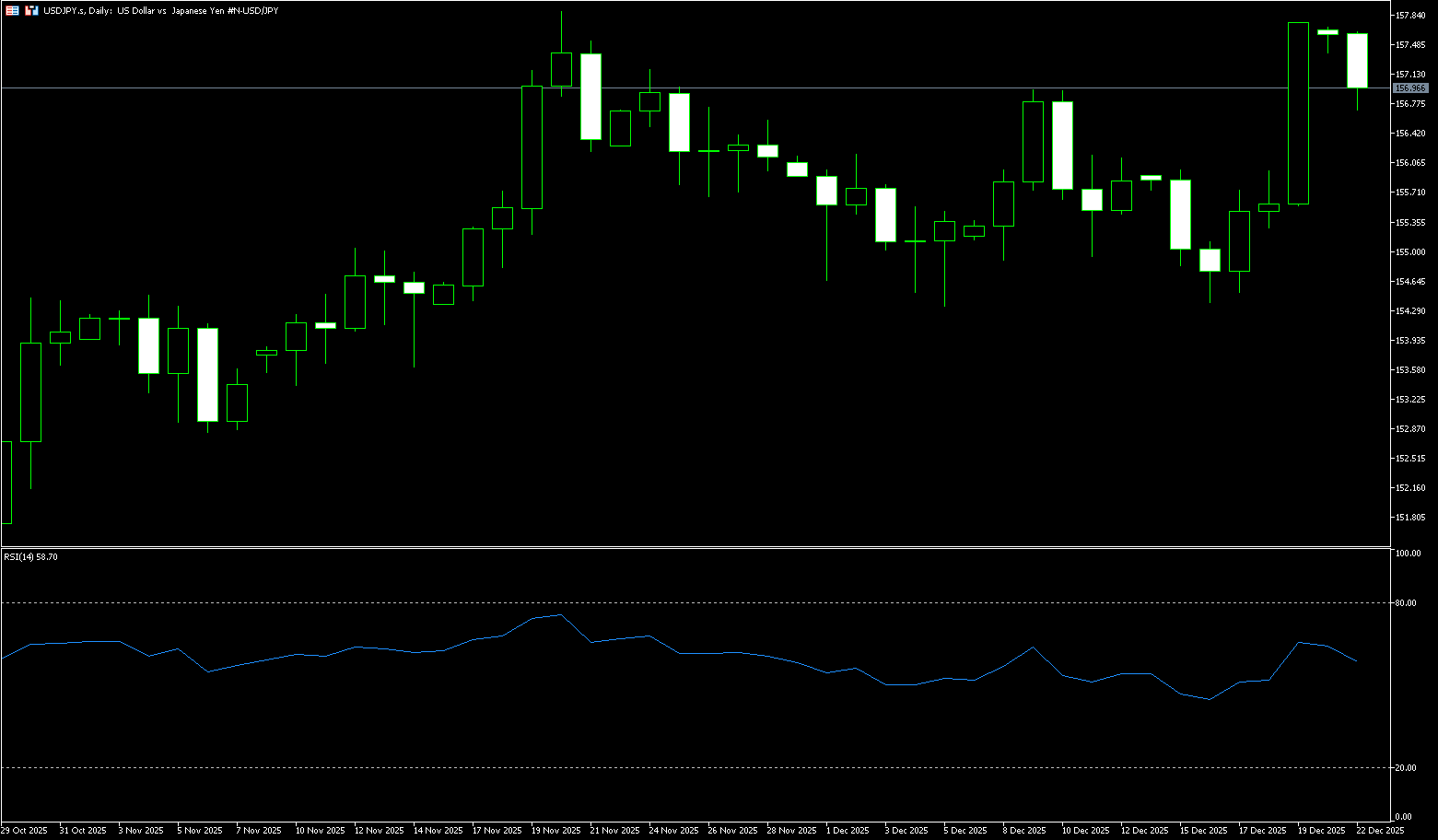Click the last candlestick on the chart

[x=1357, y=61]
